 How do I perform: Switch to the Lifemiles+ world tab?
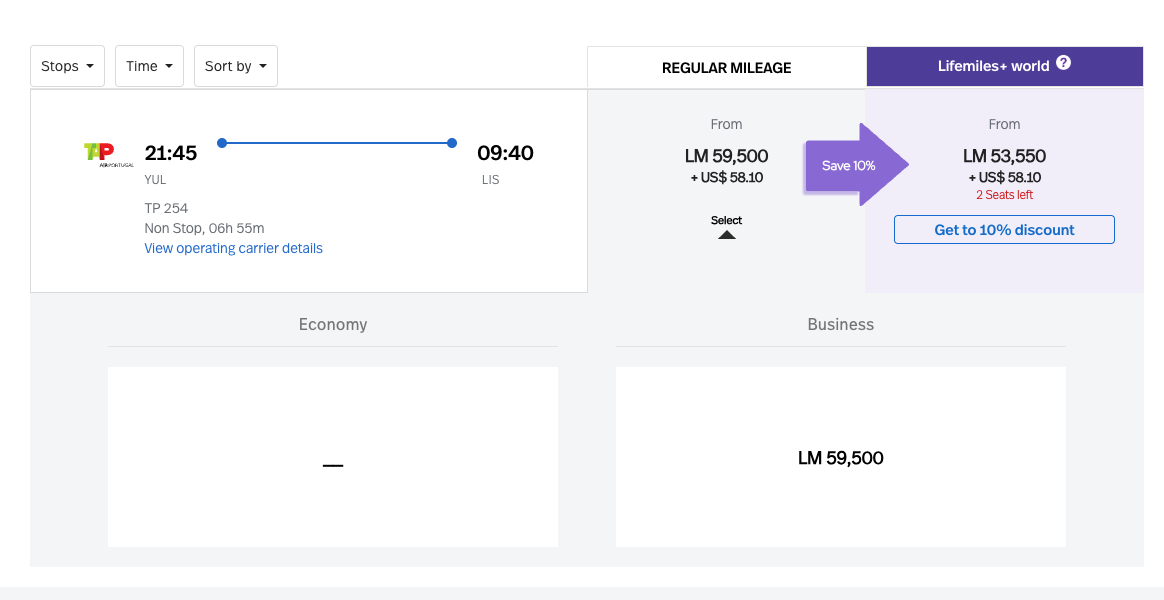1004,66
